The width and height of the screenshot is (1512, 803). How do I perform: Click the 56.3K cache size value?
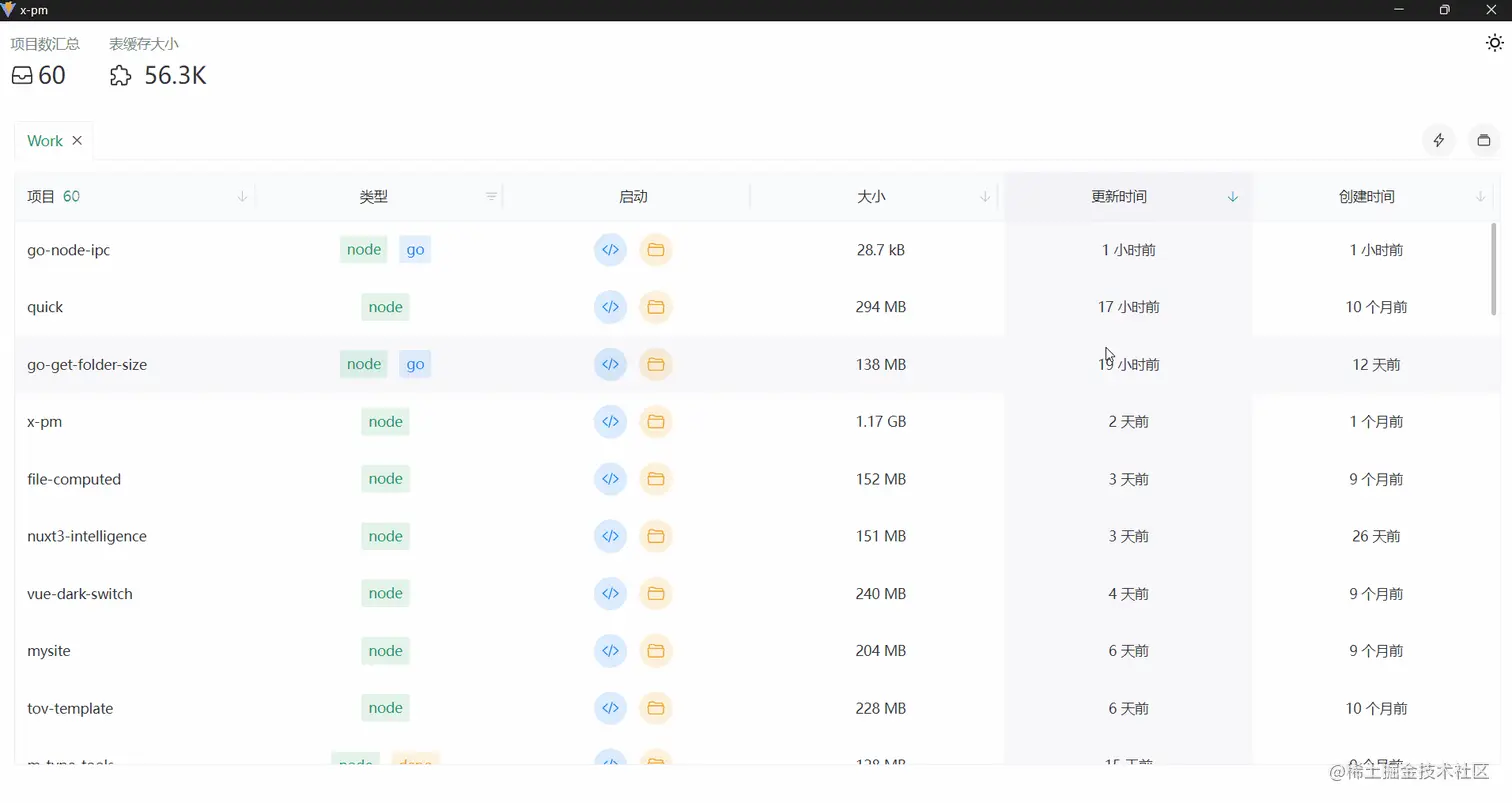click(175, 76)
